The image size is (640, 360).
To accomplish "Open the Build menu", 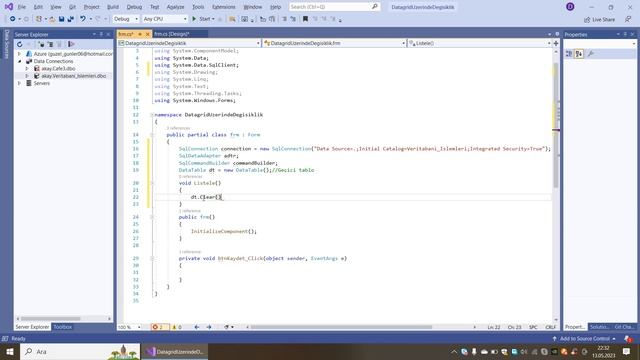I will (113, 7).
